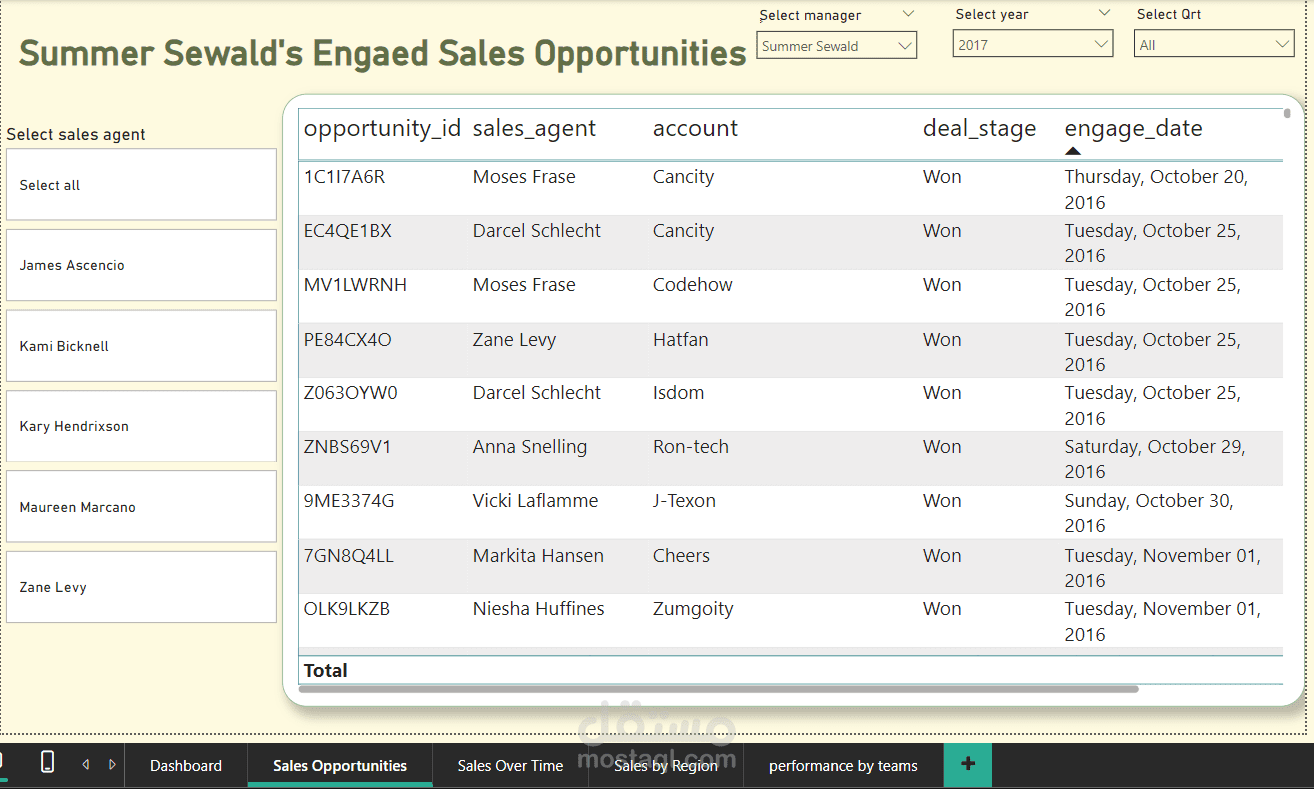Click engage_date sort arrow indicator
This screenshot has width=1314, height=789.
pyautogui.click(x=1073, y=151)
